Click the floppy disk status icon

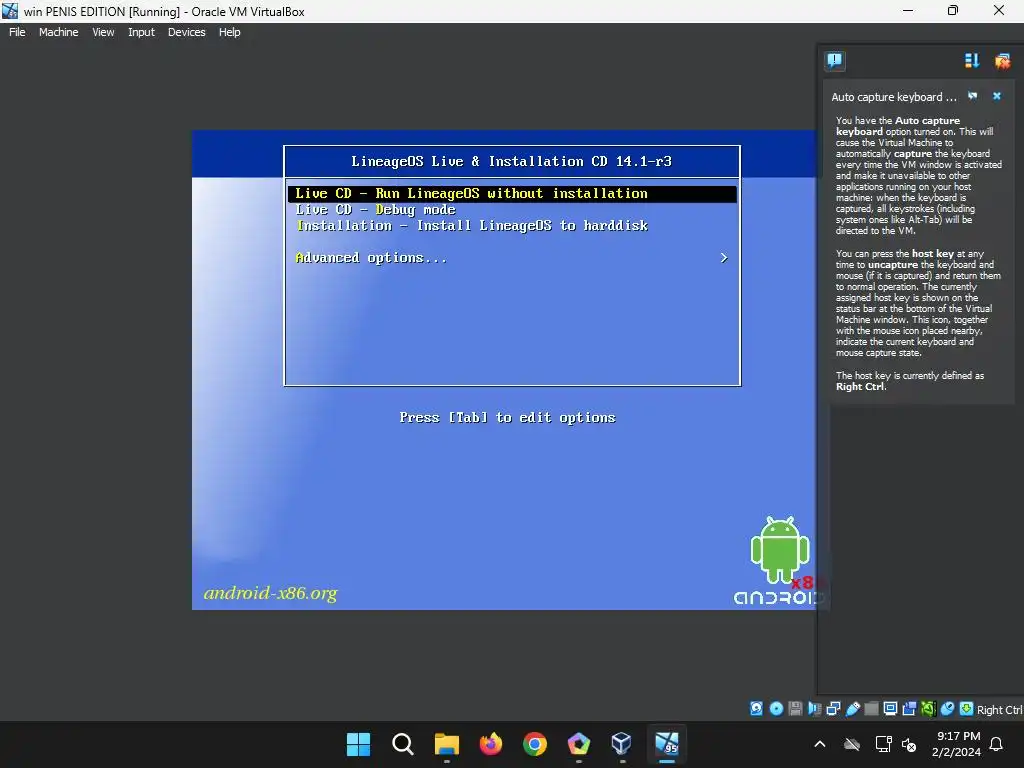tap(795, 709)
